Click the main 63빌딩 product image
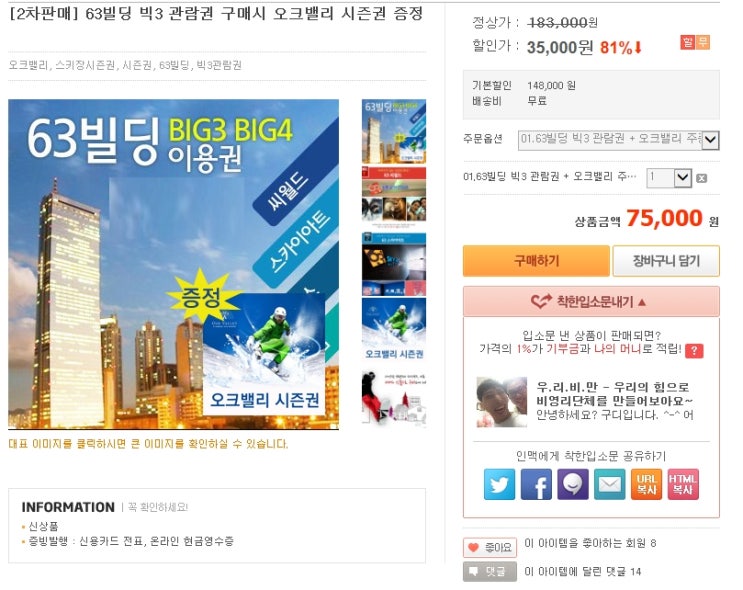 coord(173,264)
